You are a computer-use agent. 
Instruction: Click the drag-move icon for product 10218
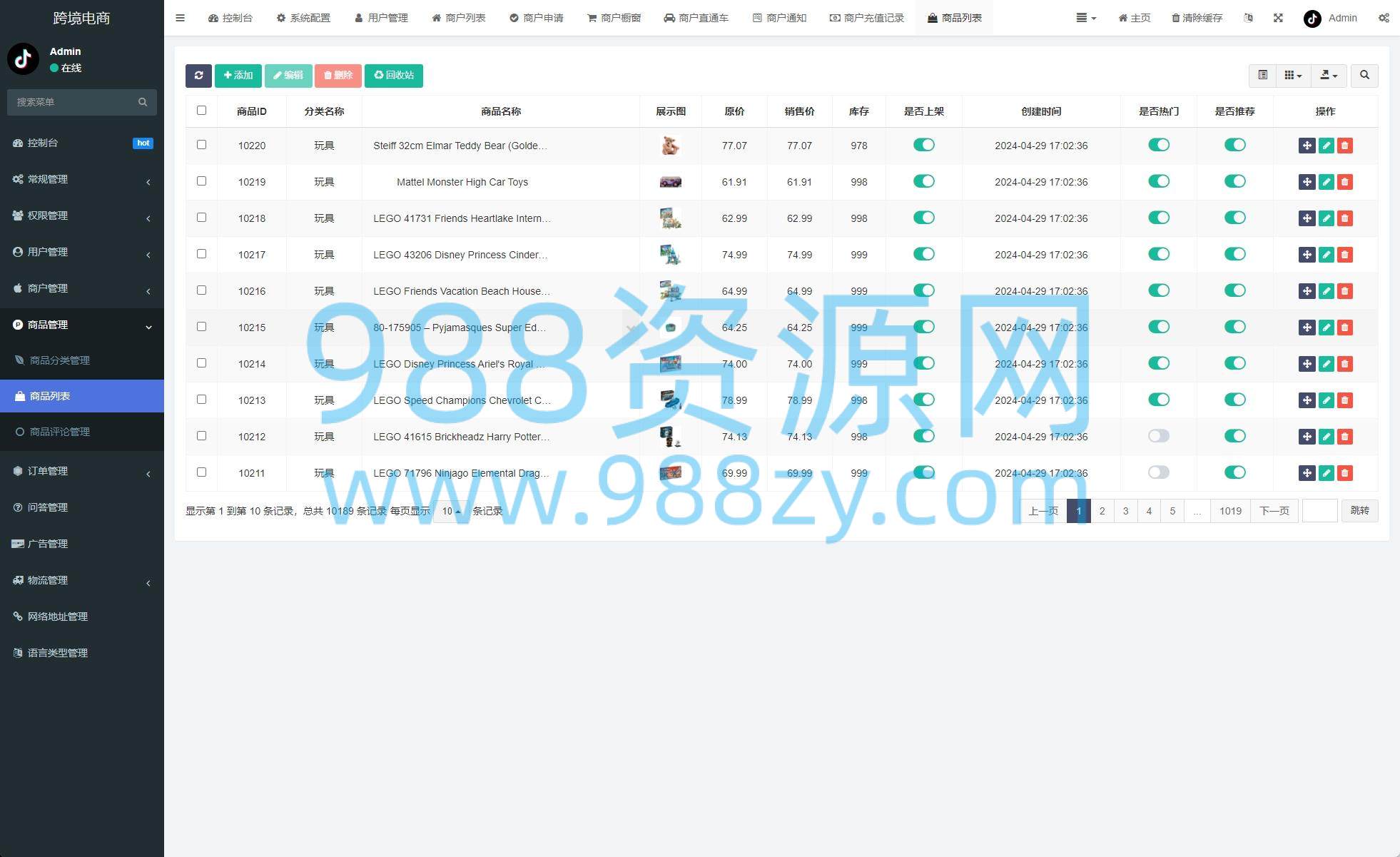pos(1307,218)
